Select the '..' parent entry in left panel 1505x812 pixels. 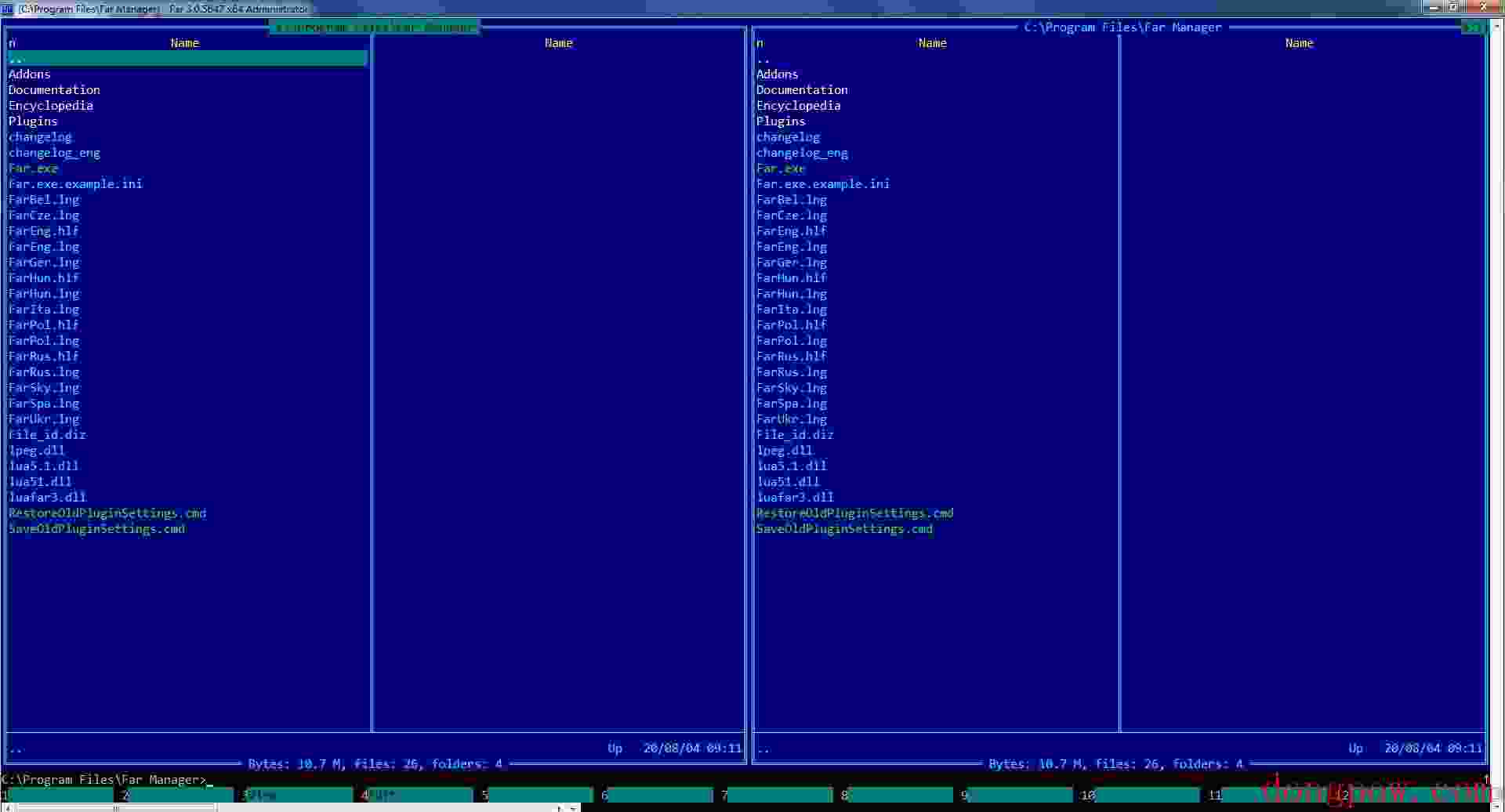[x=187, y=58]
